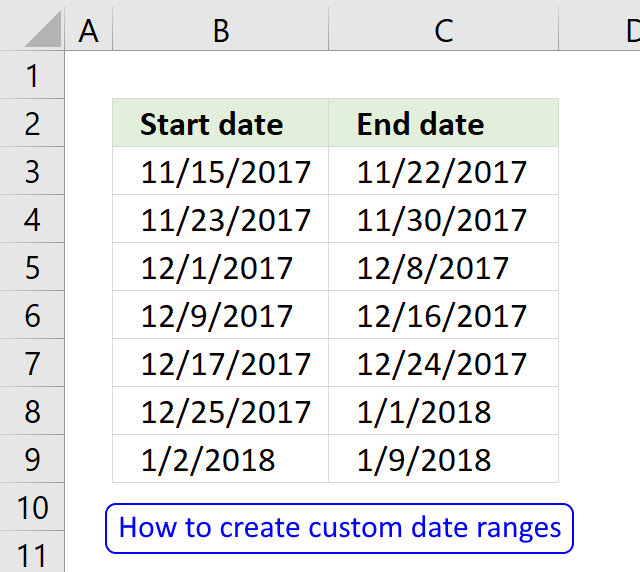Viewport: 640px width, 572px height.
Task: Select column B header
Action: click(221, 32)
